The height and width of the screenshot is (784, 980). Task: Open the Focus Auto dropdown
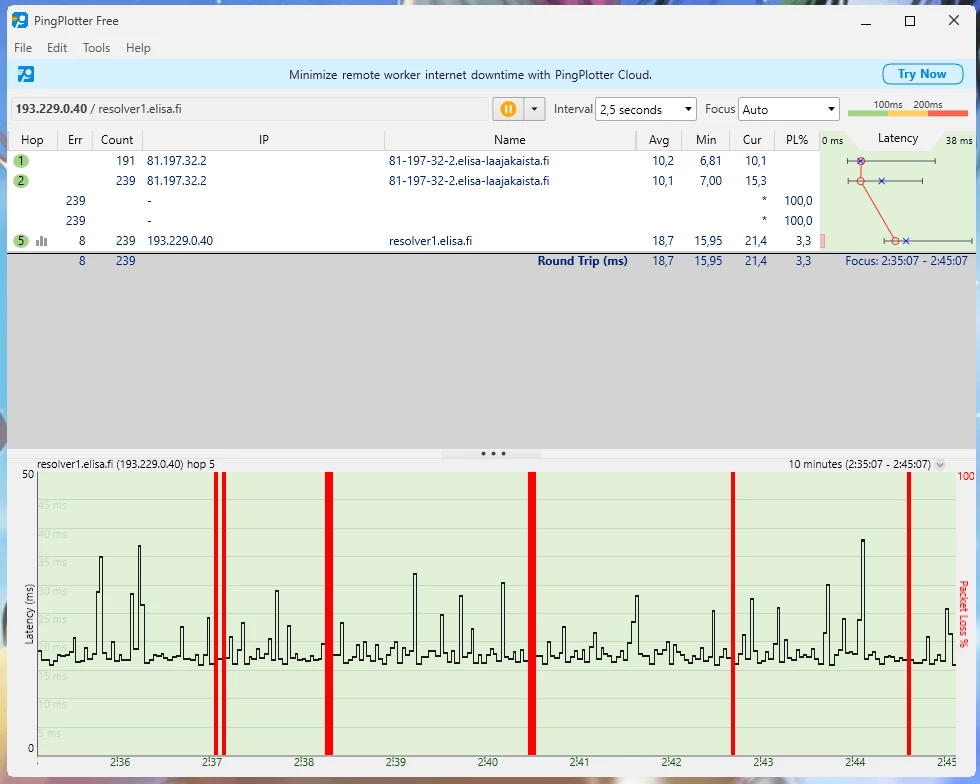[x=789, y=109]
